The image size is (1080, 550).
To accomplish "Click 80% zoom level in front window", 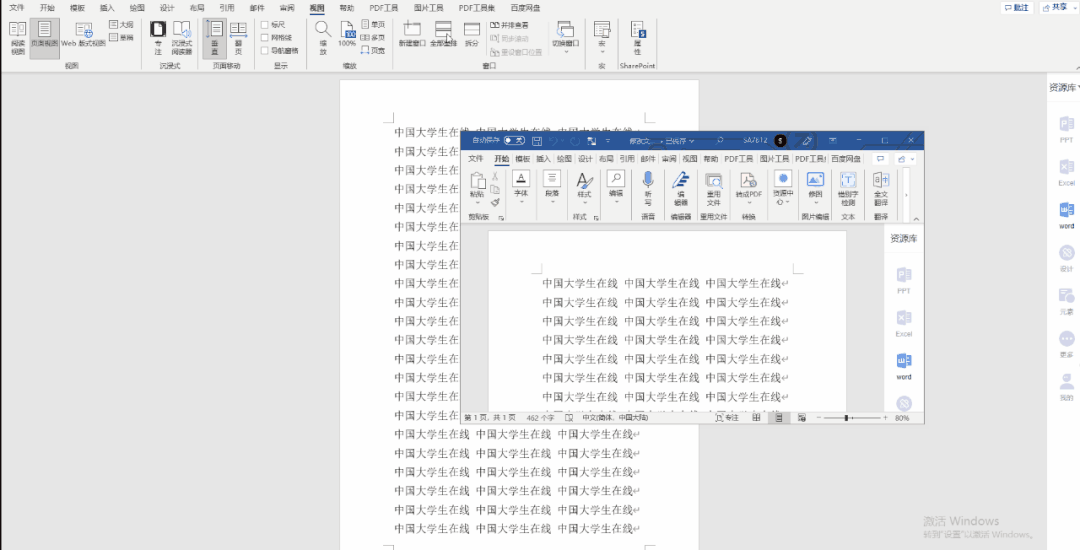I will [902, 418].
